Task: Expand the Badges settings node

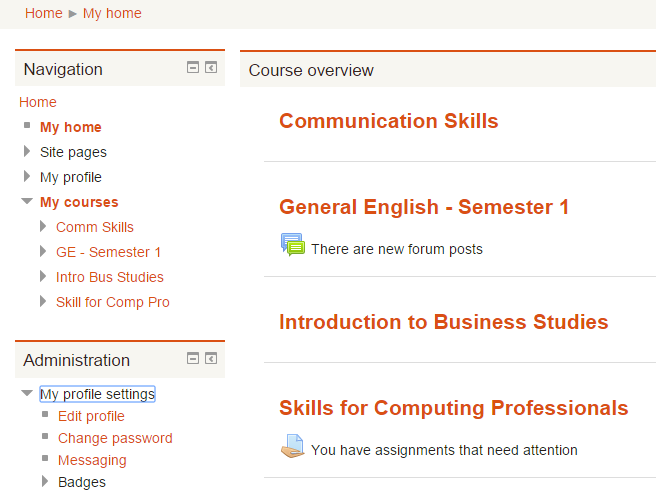Action: point(43,482)
